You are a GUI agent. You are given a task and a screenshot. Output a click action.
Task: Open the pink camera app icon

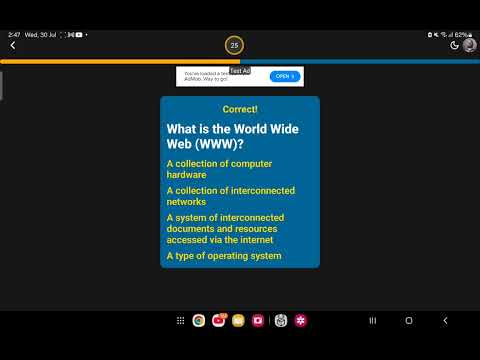tap(258, 321)
